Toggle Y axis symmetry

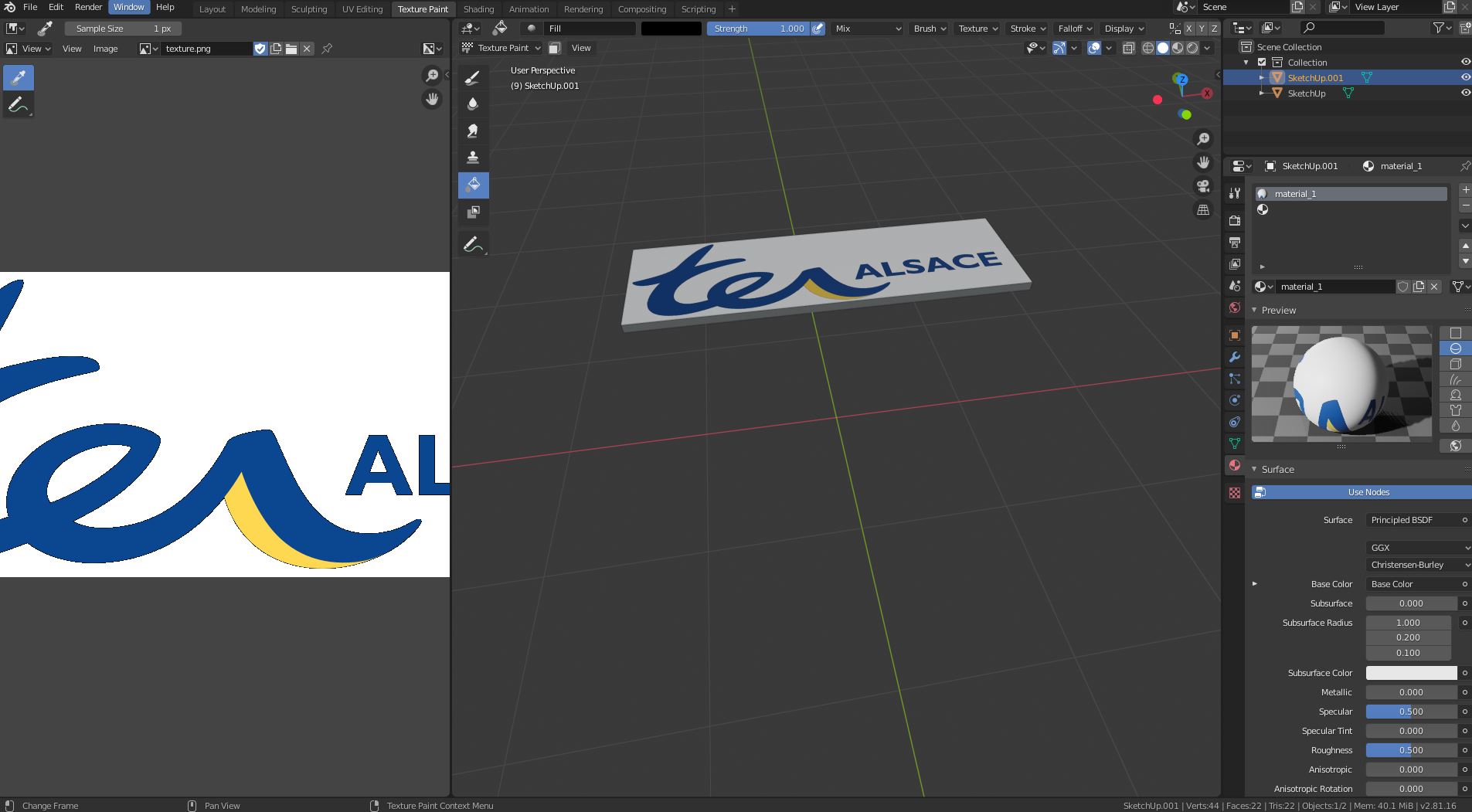(x=1202, y=29)
